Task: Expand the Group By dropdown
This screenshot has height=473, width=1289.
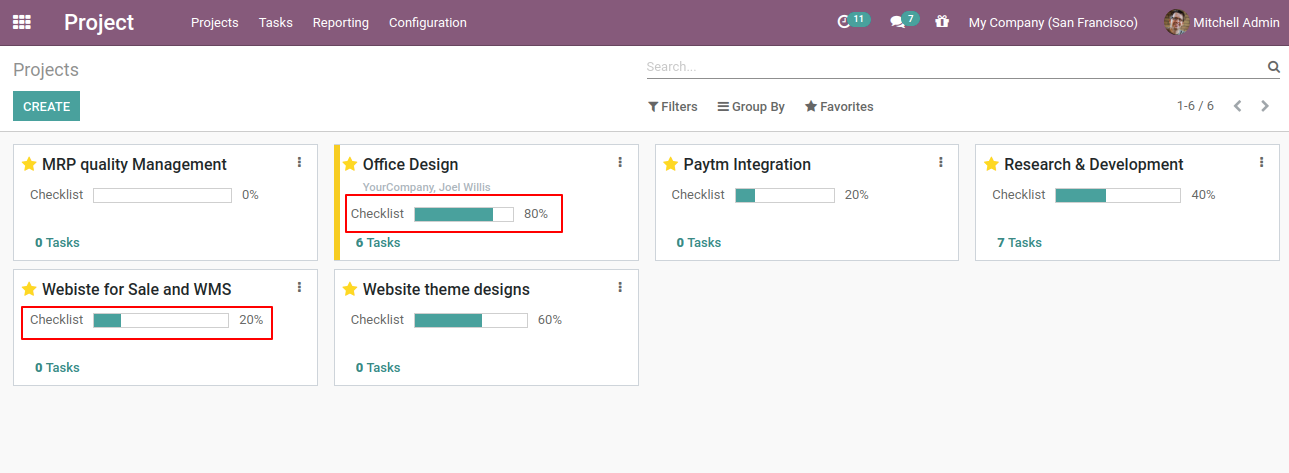Action: pyautogui.click(x=751, y=106)
